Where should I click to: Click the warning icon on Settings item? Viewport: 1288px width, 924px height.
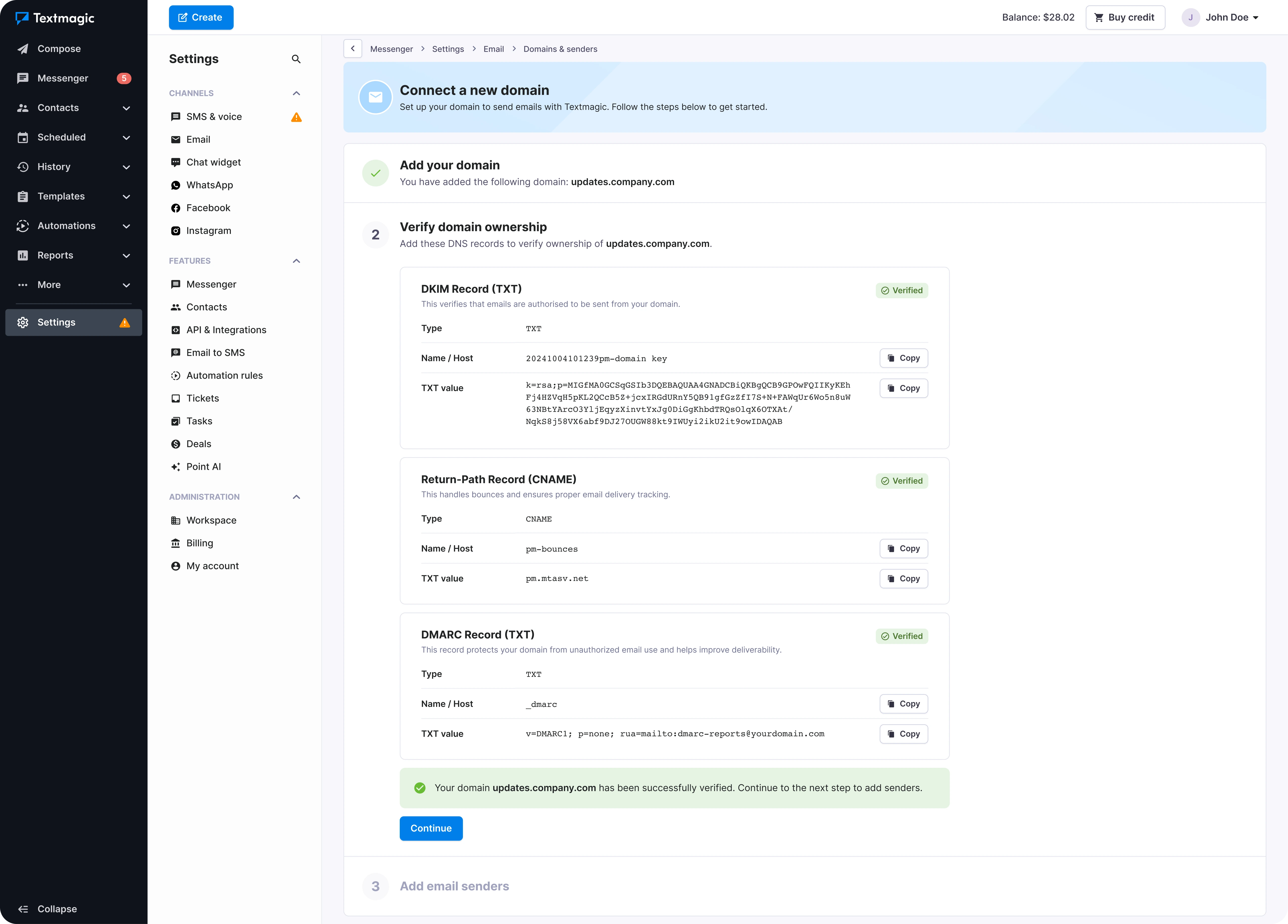pos(125,323)
